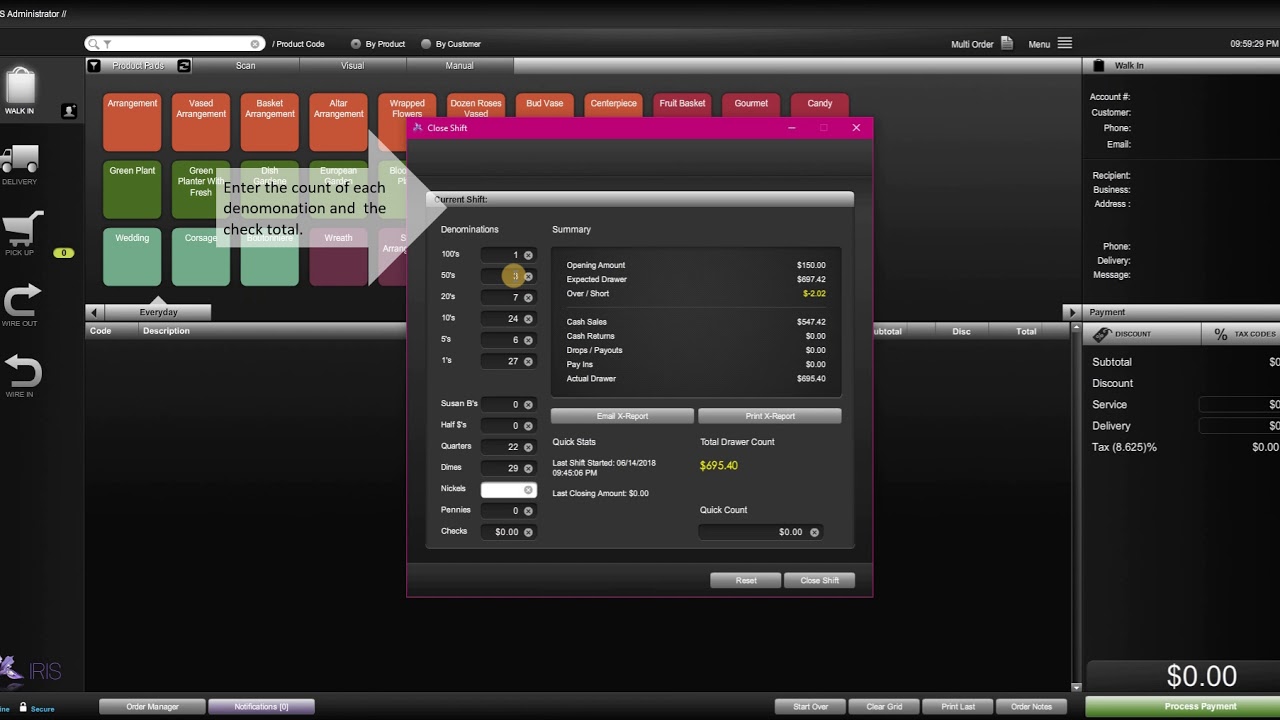This screenshot has width=1280, height=720.
Task: Clear the 5's count field
Action: [x=528, y=340]
